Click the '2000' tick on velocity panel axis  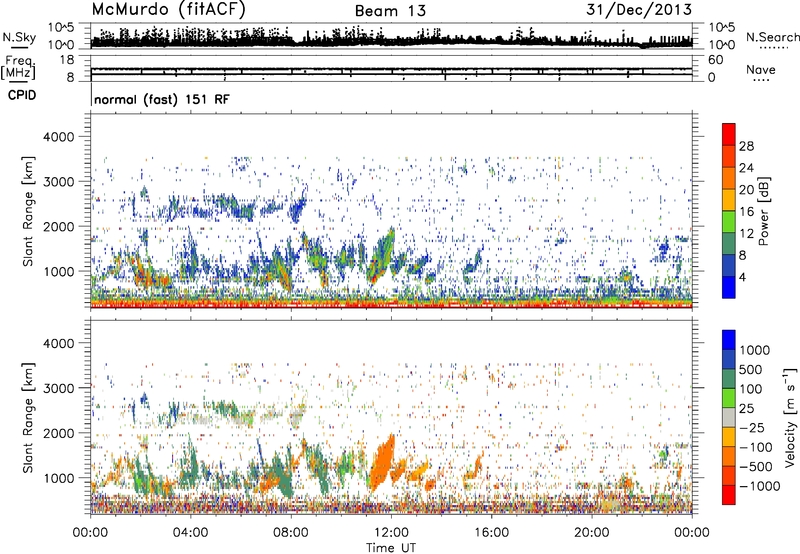click(x=61, y=433)
